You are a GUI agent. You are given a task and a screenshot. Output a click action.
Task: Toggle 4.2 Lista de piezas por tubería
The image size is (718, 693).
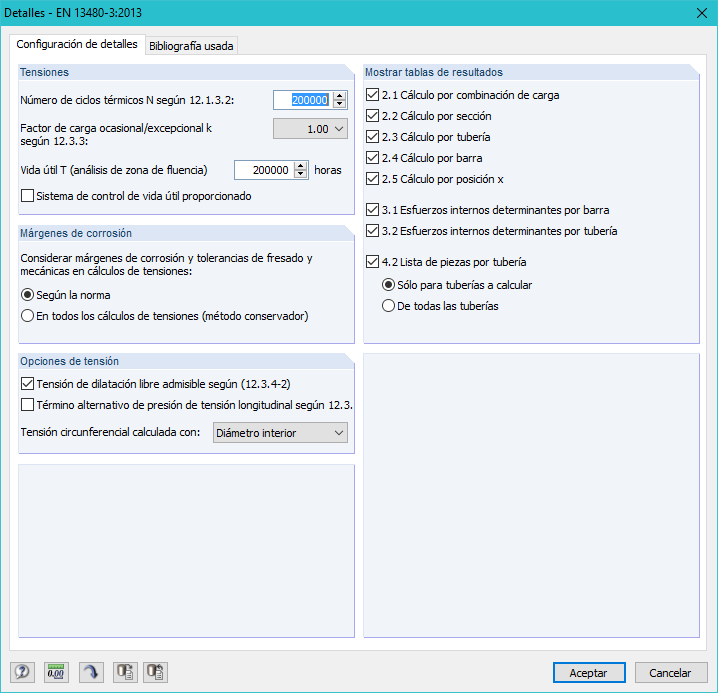(372, 262)
